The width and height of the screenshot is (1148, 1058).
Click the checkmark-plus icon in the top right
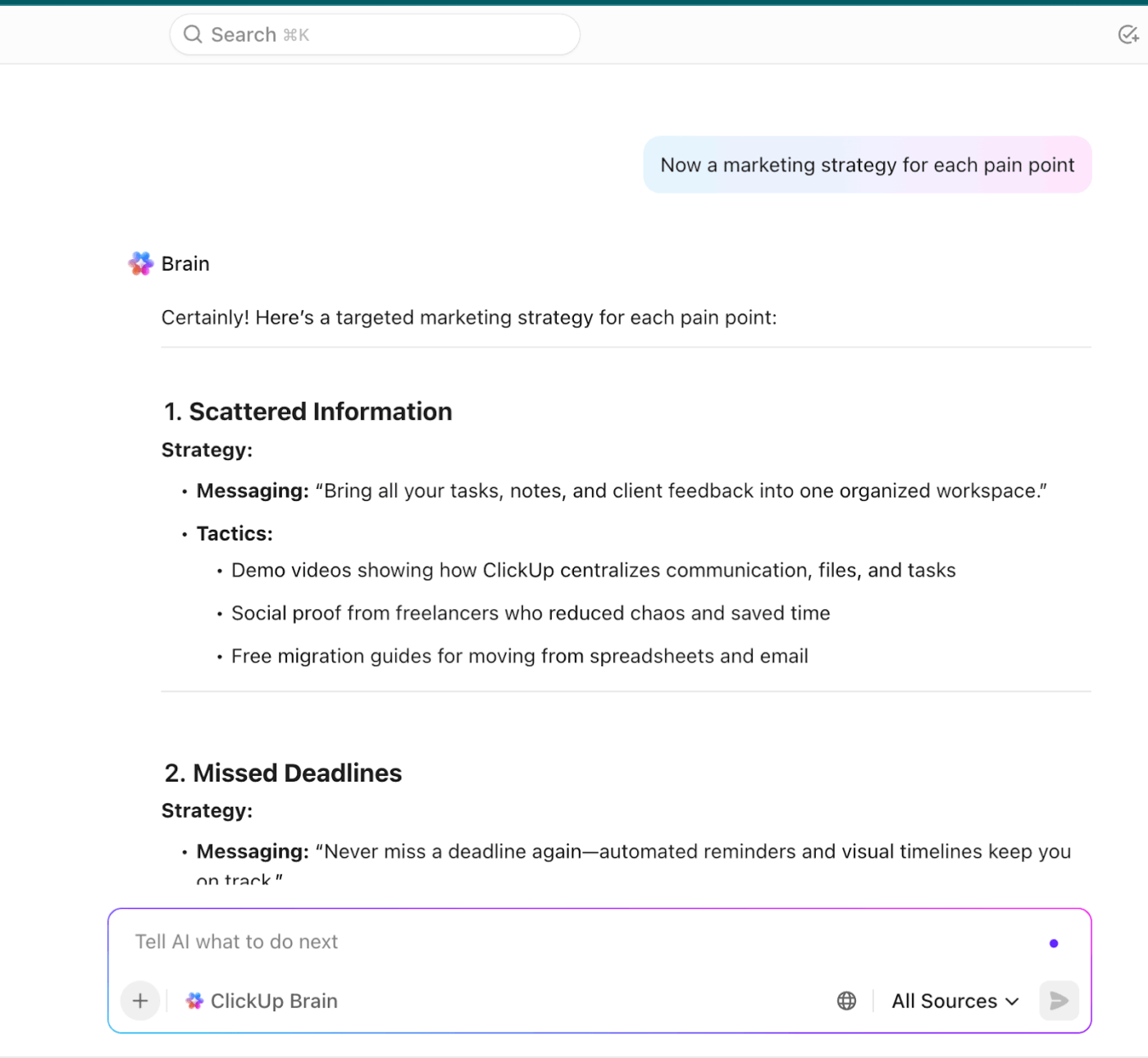click(x=1128, y=34)
